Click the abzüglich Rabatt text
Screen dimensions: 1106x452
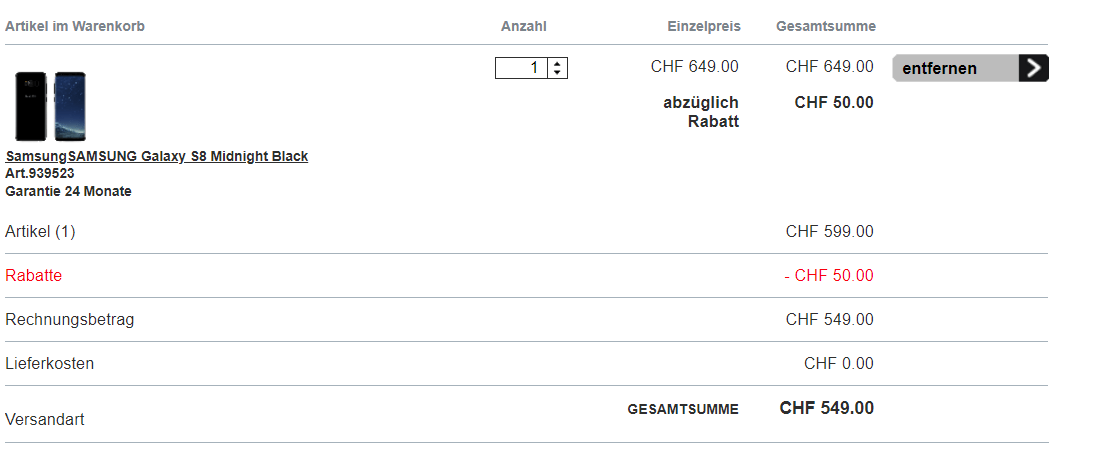701,112
